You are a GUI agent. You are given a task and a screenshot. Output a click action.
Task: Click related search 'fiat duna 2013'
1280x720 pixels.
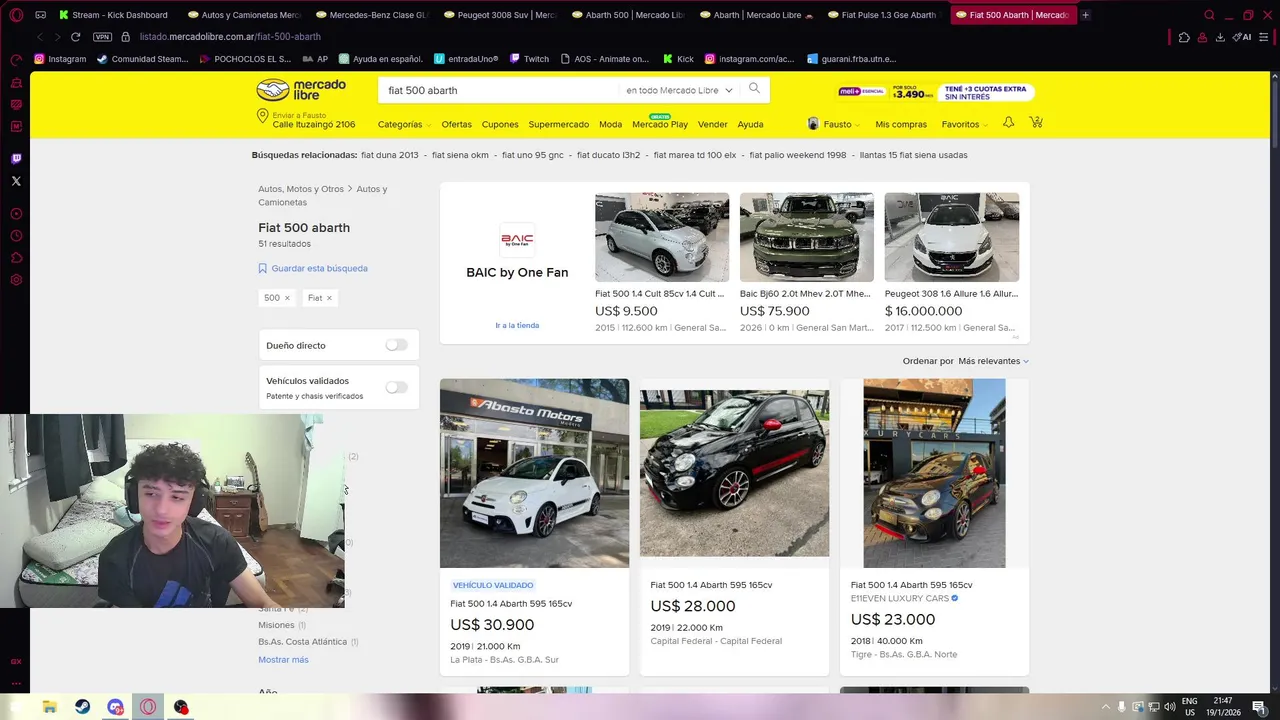(x=390, y=155)
